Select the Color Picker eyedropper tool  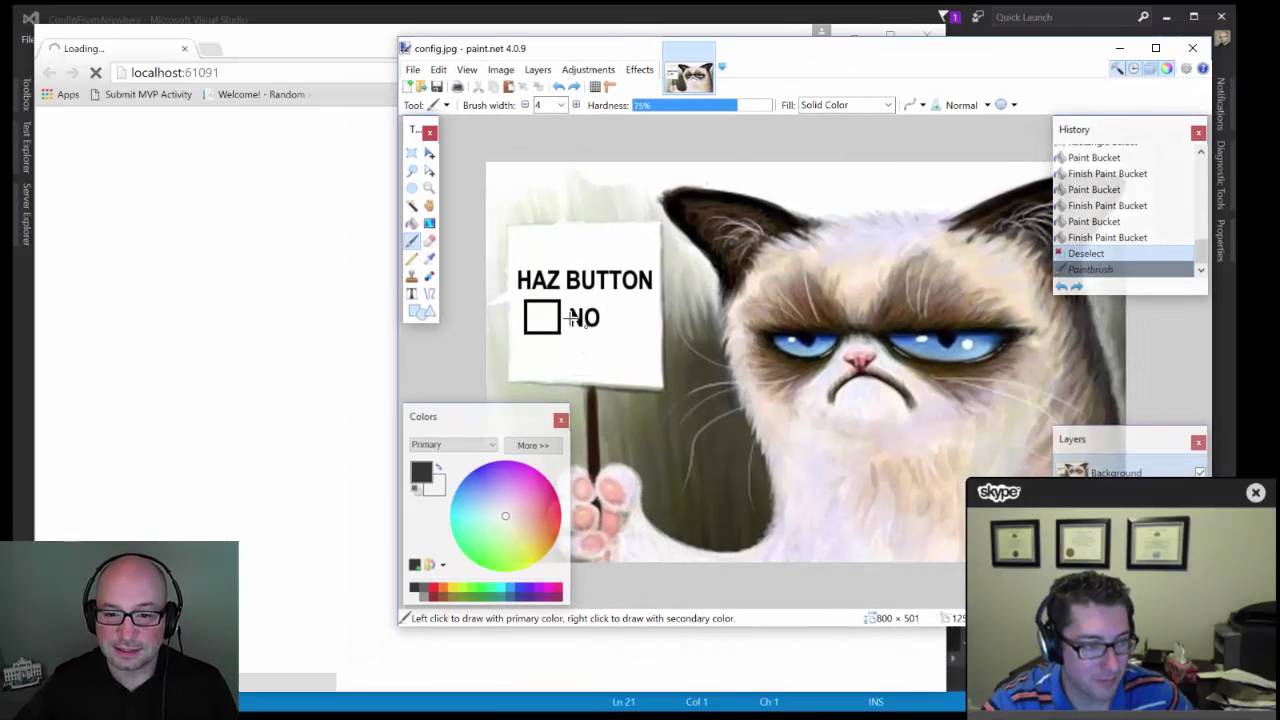tap(429, 258)
